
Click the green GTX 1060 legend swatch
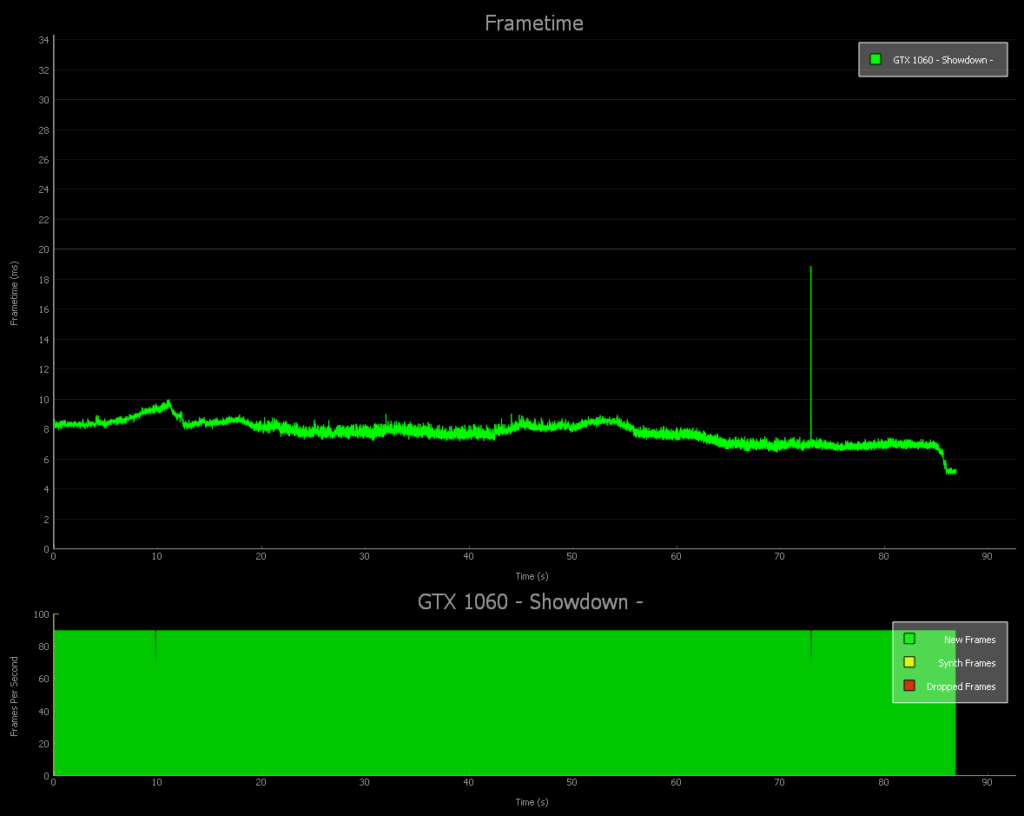[875, 60]
